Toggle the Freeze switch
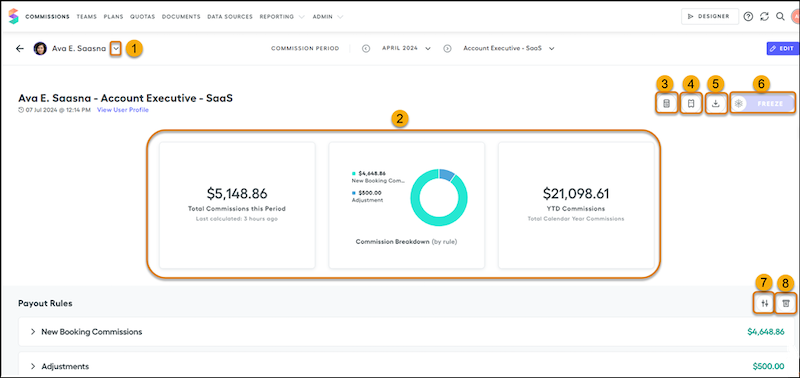The image size is (800, 378). [763, 104]
